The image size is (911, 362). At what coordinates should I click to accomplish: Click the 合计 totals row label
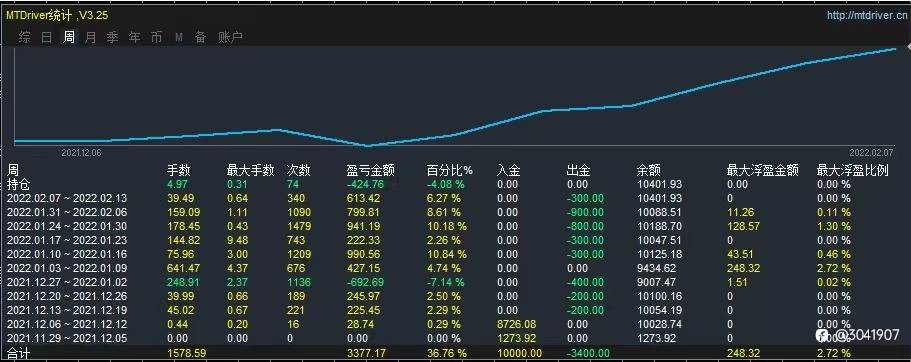point(18,353)
